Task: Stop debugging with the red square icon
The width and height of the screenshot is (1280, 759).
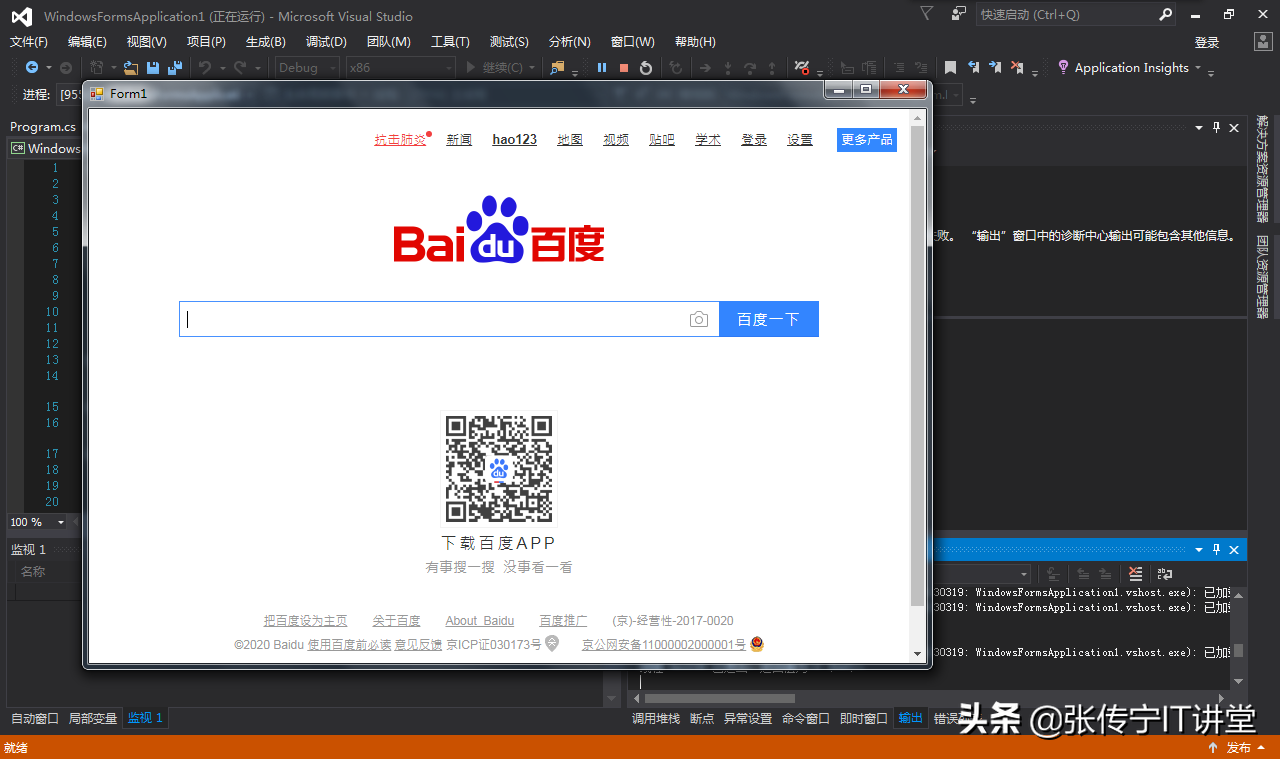Action: 624,68
